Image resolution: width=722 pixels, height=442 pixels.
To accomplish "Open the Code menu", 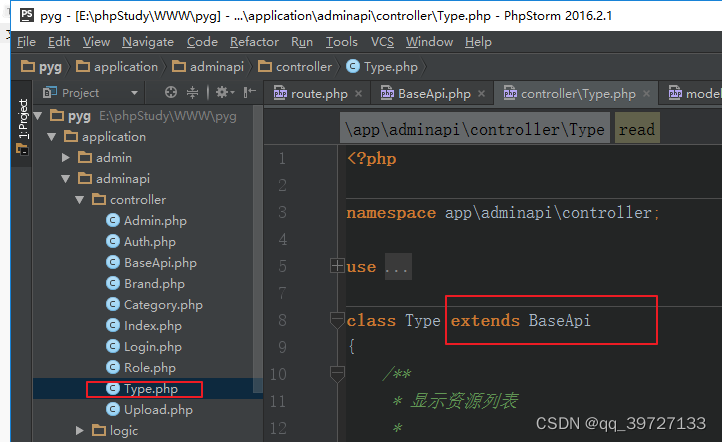I will tap(202, 42).
